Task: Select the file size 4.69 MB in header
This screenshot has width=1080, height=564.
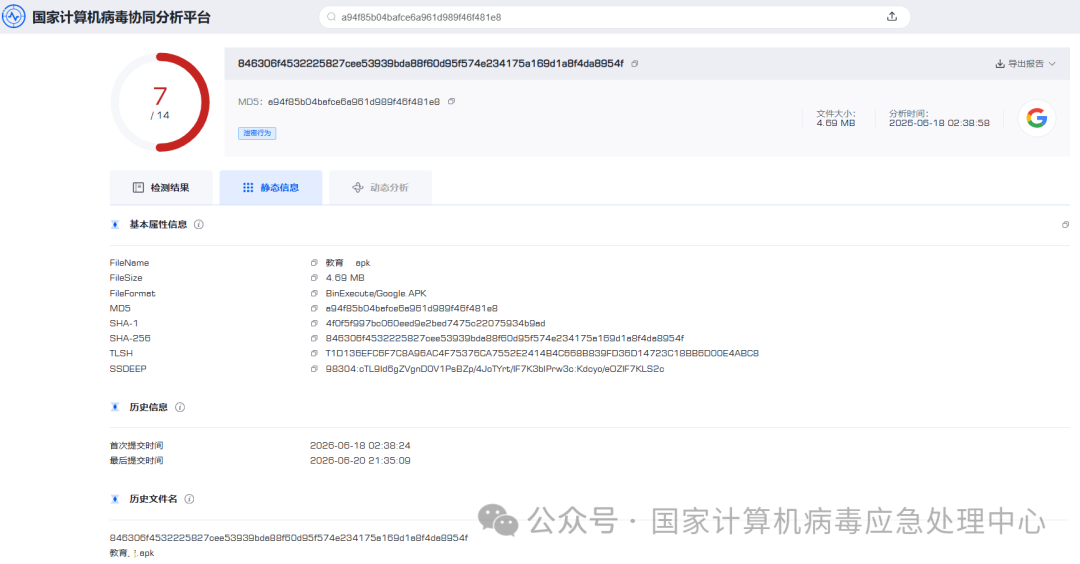Action: [x=835, y=123]
